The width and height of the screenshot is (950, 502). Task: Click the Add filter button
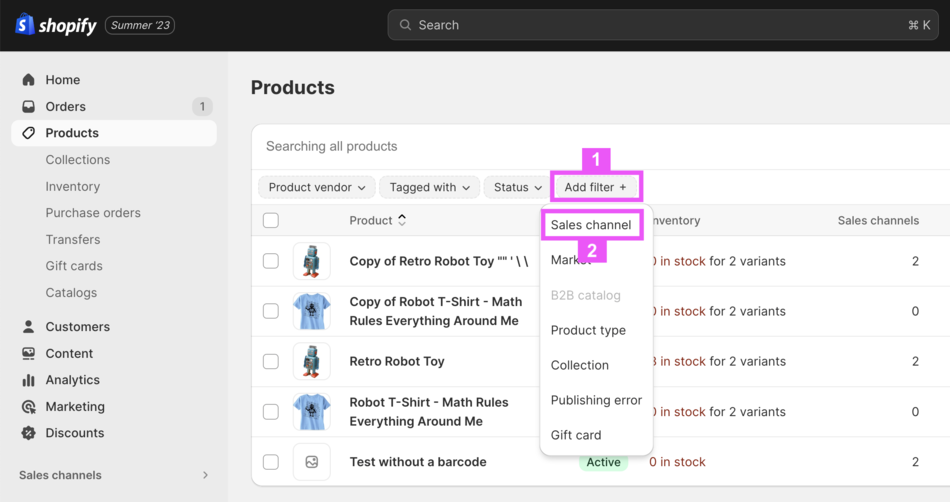596,187
